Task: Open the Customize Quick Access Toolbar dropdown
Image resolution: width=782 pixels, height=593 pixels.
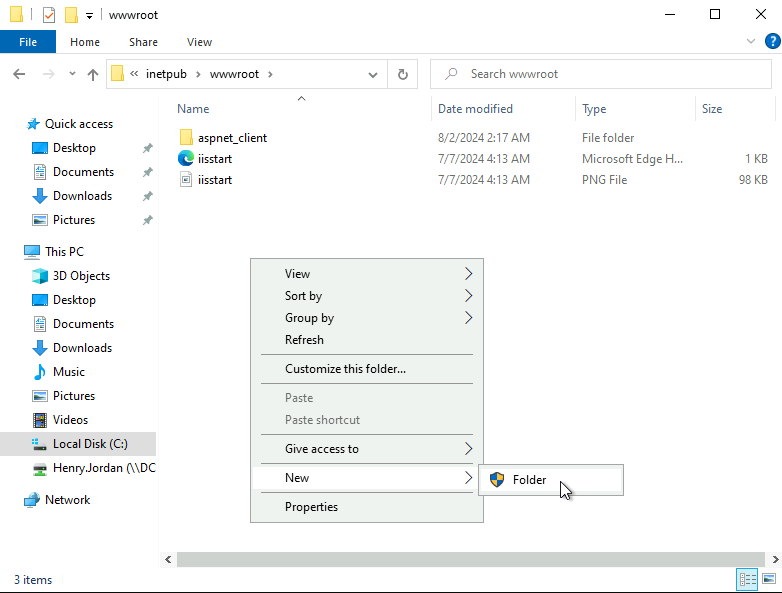Action: pyautogui.click(x=89, y=16)
